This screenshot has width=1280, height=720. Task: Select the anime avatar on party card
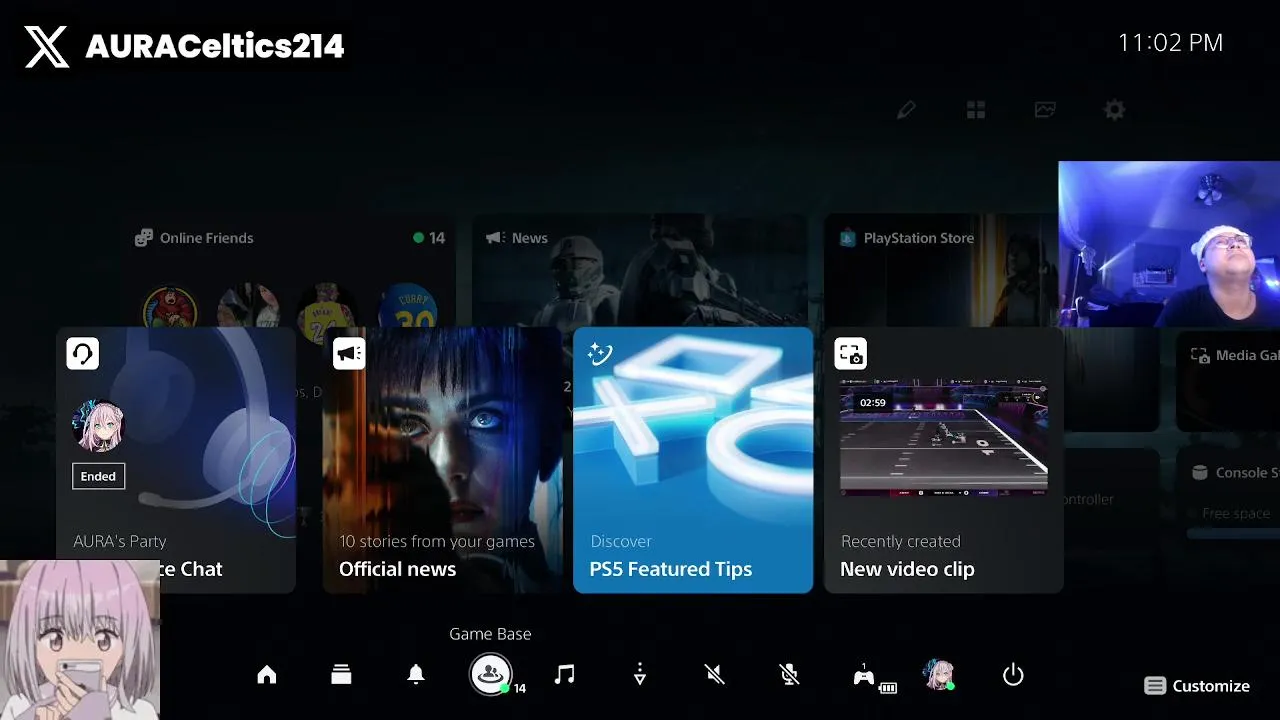98,426
